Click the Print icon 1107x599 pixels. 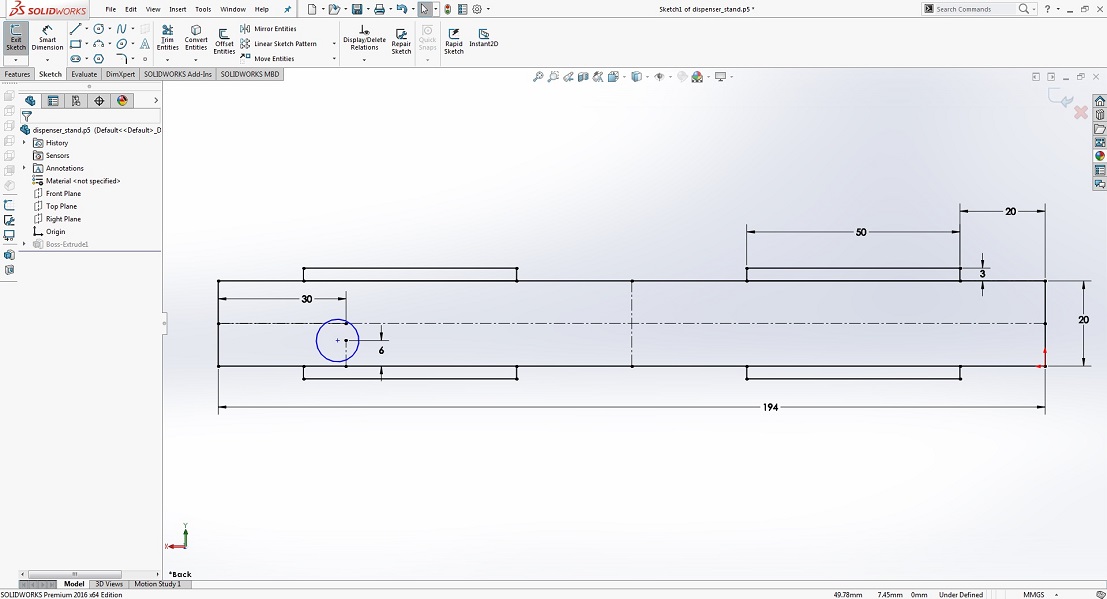pyautogui.click(x=379, y=9)
